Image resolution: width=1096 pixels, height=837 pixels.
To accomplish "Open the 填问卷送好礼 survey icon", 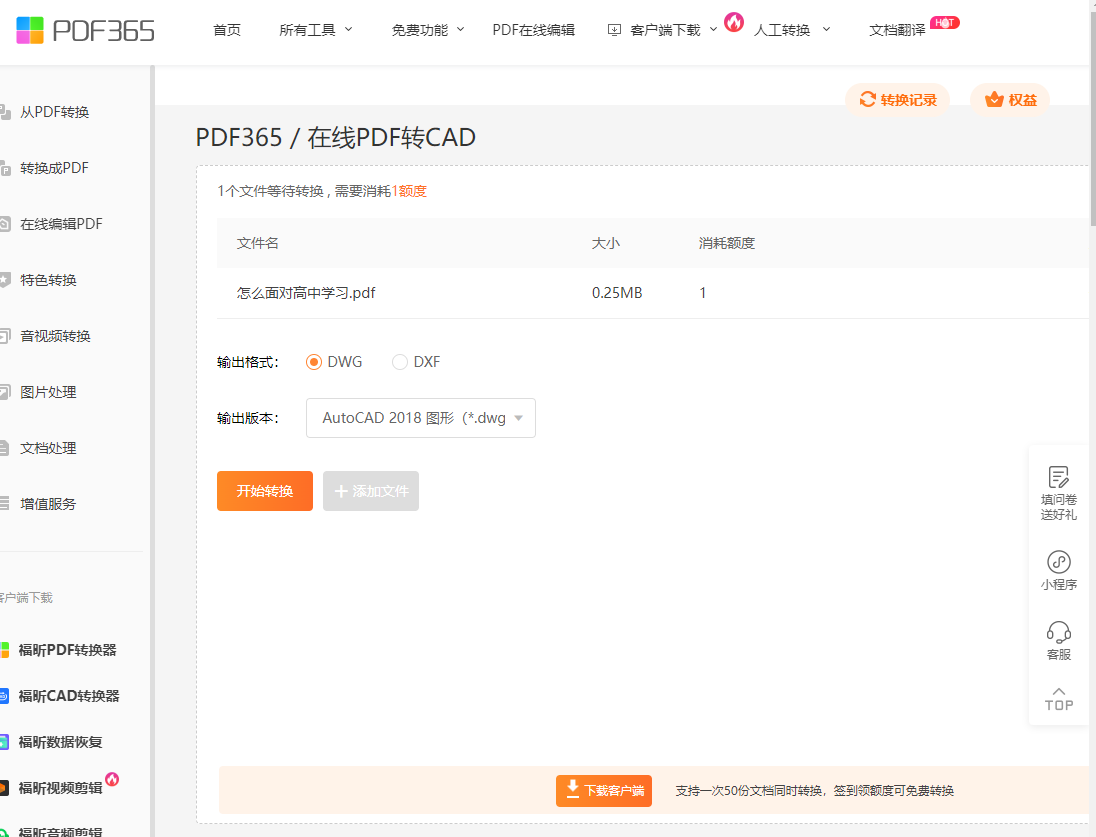I will 1058,477.
